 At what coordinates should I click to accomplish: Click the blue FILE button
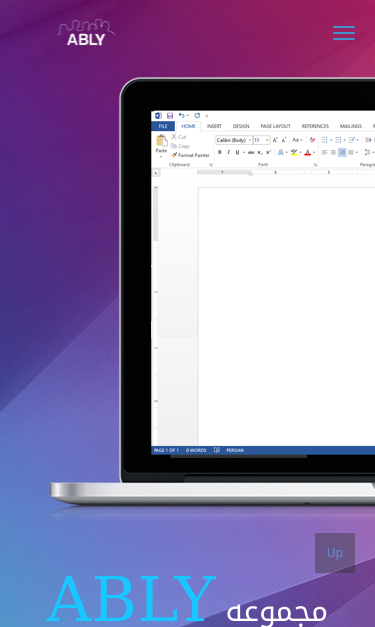coord(163,126)
